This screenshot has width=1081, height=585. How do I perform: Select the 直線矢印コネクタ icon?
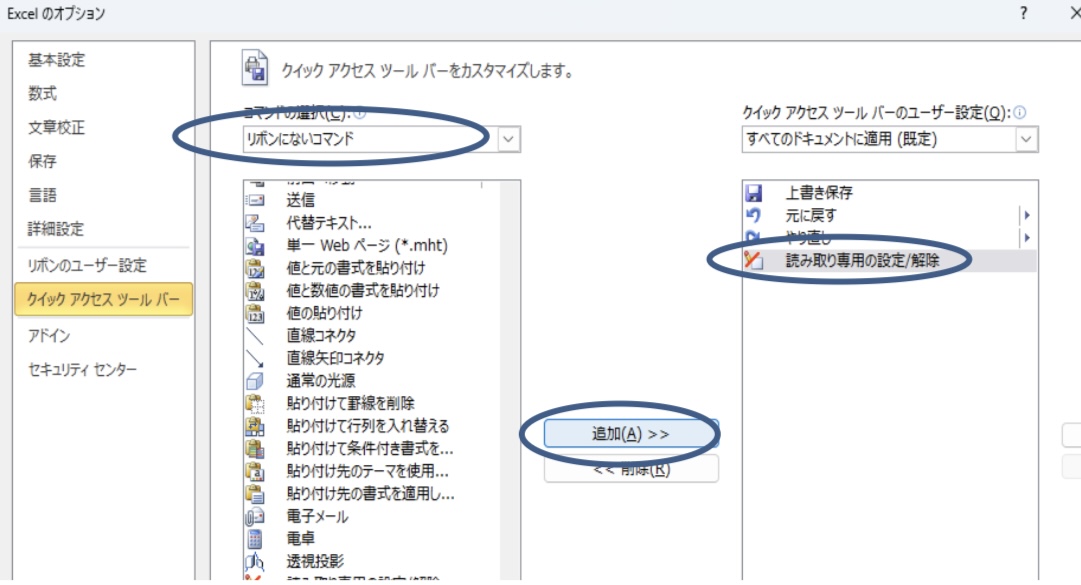(254, 358)
